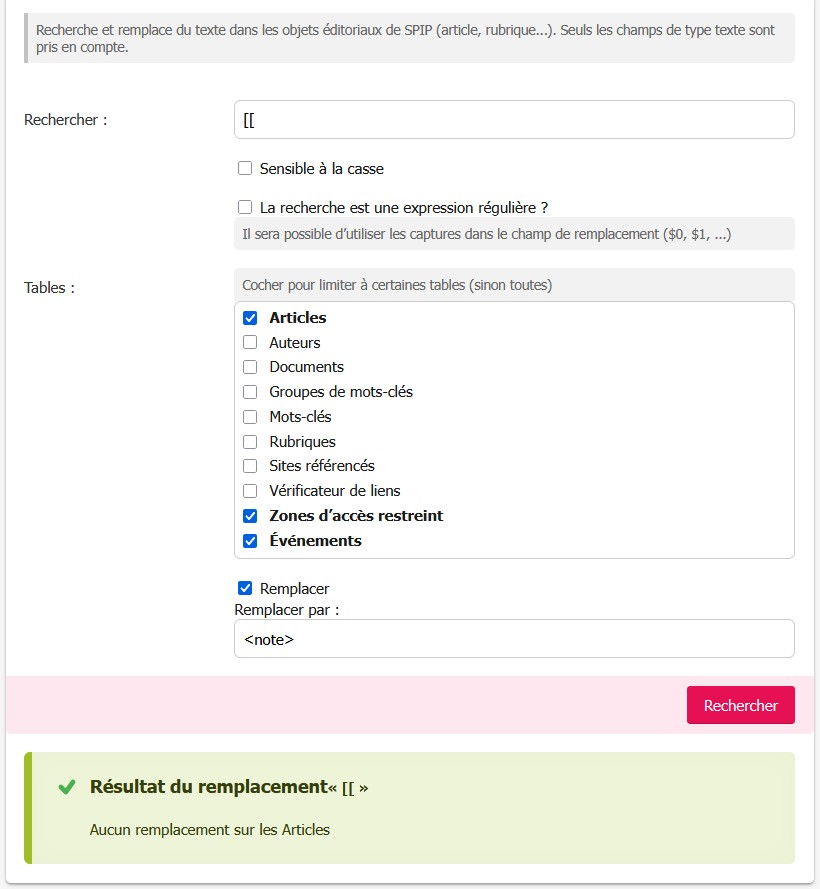Click the Remplacer par text field

point(513,639)
